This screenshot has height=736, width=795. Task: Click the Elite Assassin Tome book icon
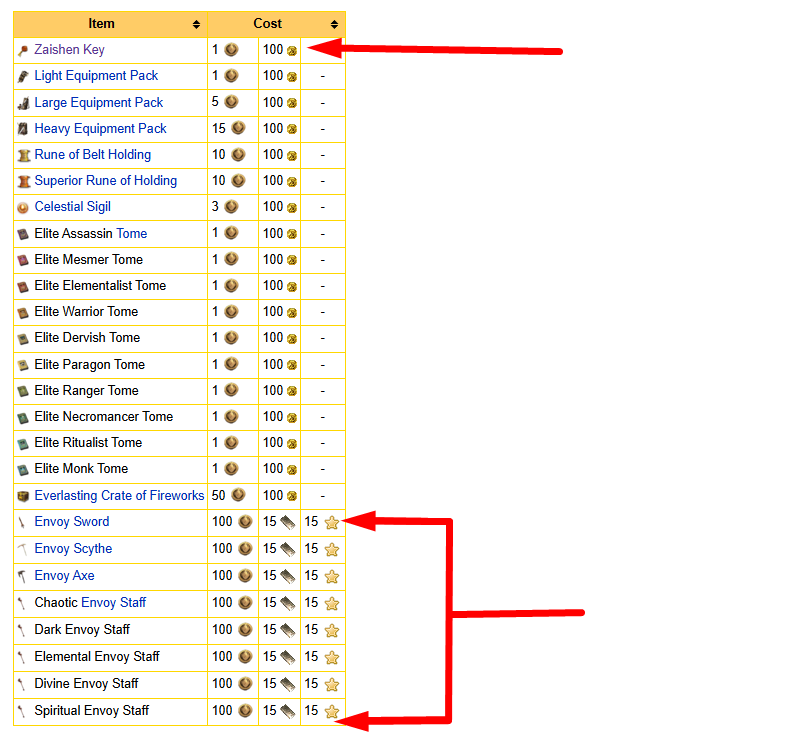[23, 234]
